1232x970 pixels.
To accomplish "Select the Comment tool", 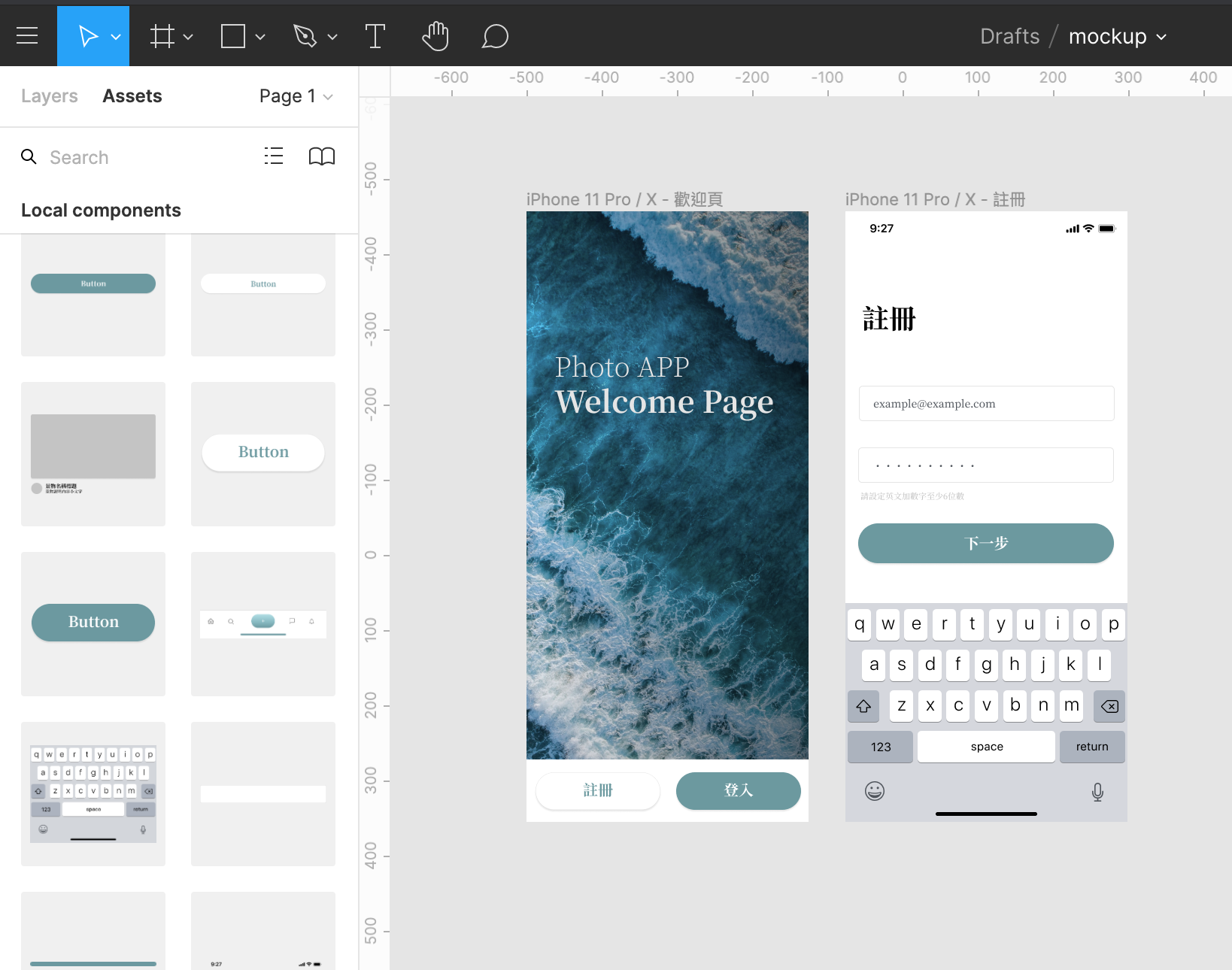I will [495, 36].
